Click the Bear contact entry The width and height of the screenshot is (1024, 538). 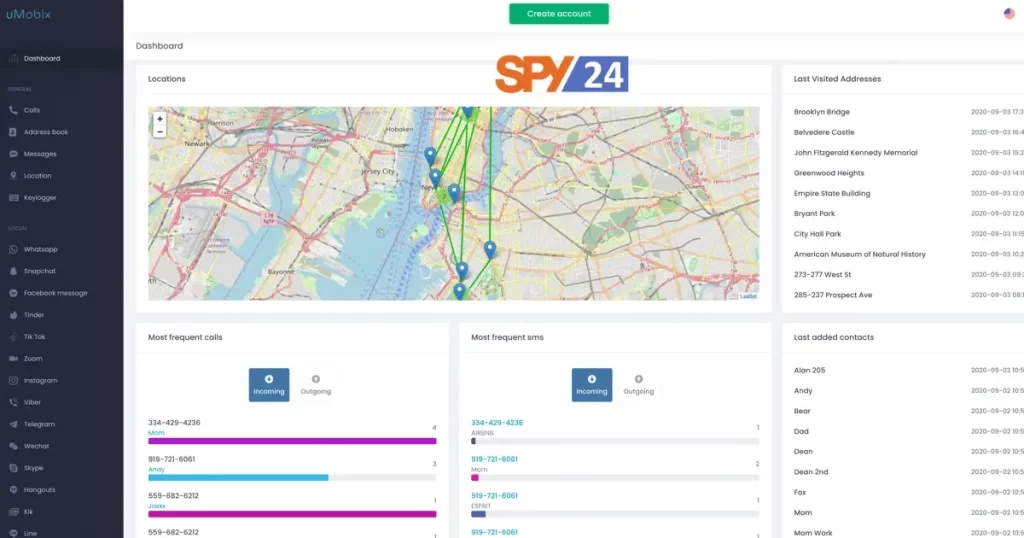pos(802,411)
